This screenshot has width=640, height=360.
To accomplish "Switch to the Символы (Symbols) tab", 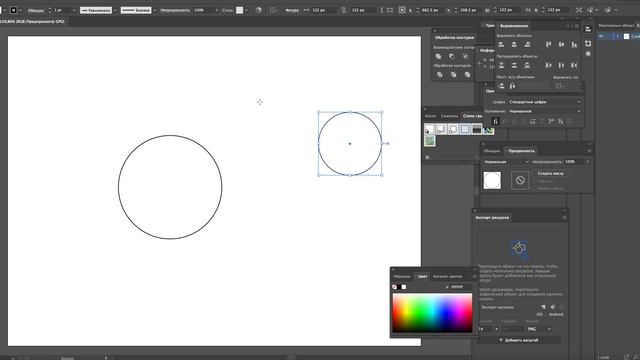I will [x=449, y=116].
